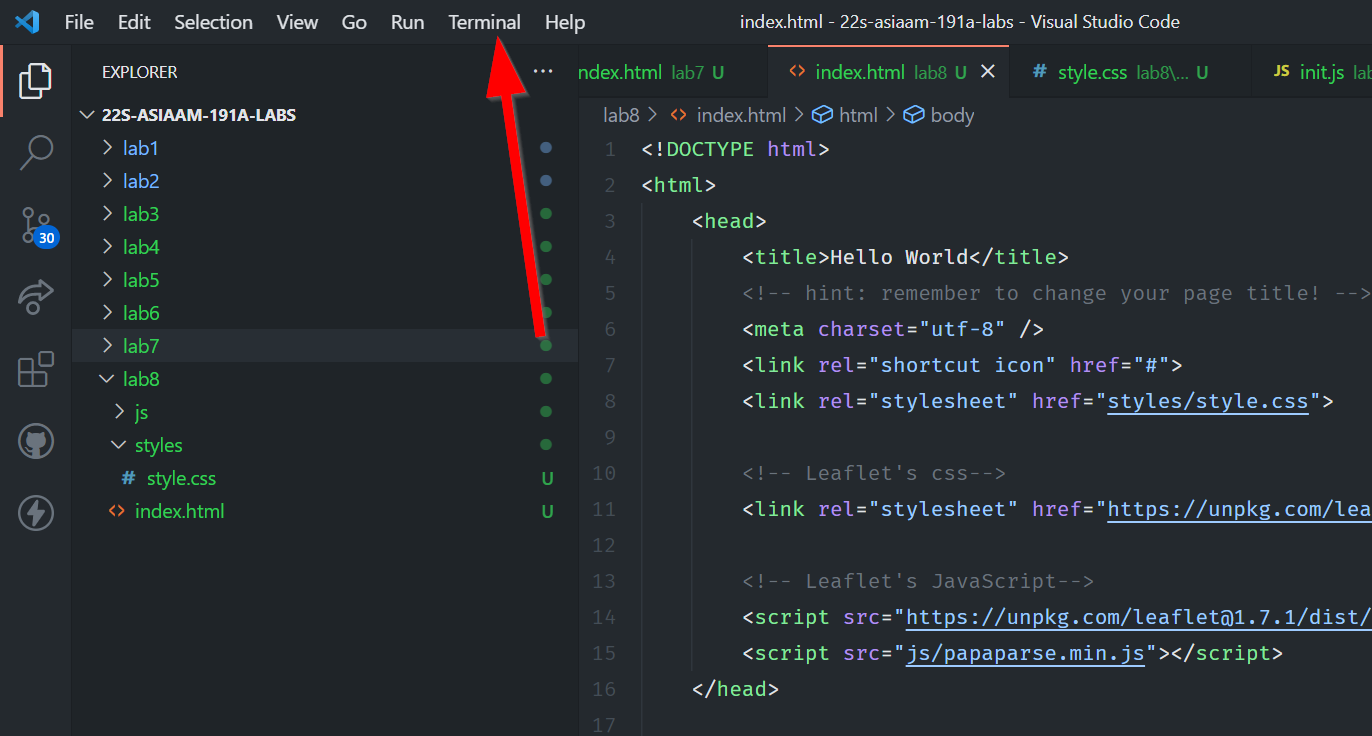Open Source Control with 30 changes
The image size is (1372, 736).
point(37,226)
